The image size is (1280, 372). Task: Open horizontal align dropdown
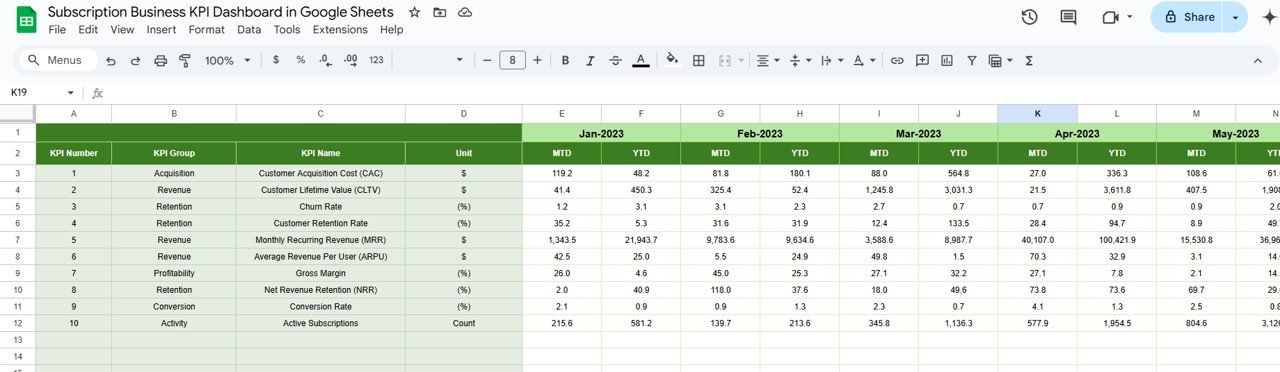[x=767, y=61]
